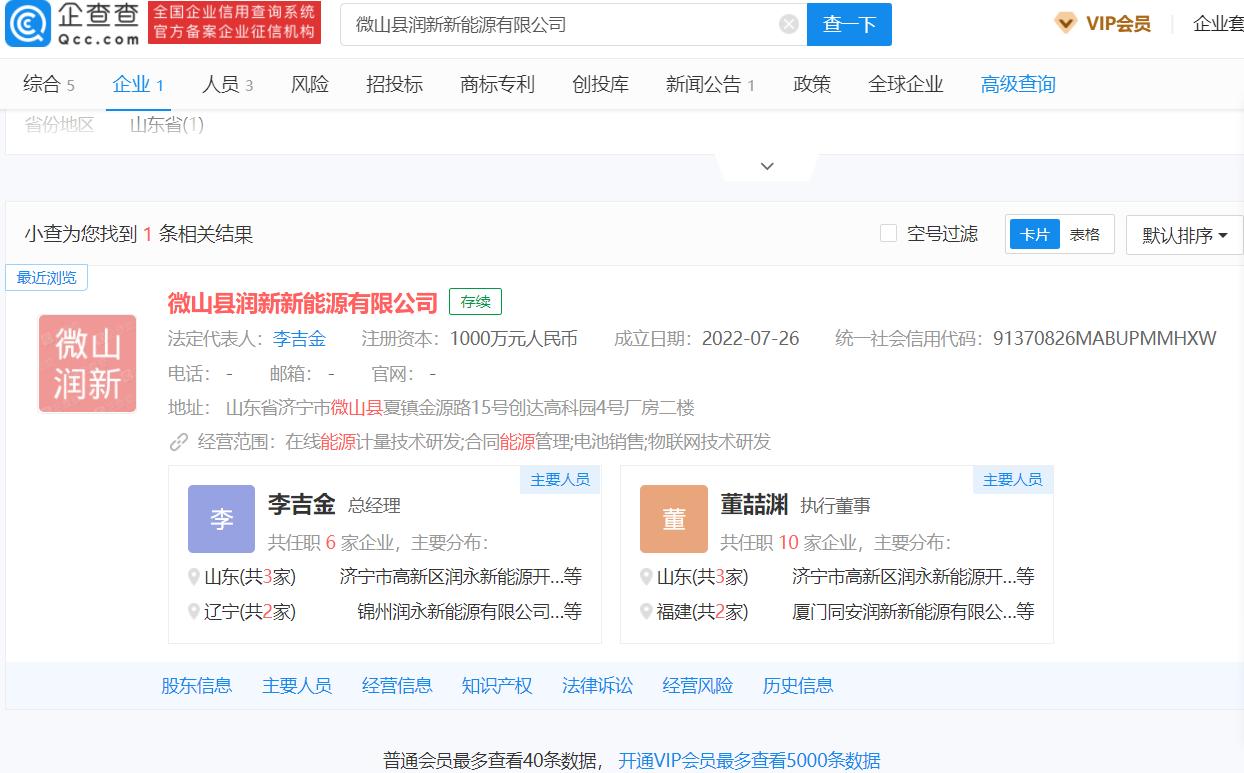Viewport: 1244px width, 773px height.
Task: Open the 默认排序 dropdown
Action: (x=1185, y=235)
